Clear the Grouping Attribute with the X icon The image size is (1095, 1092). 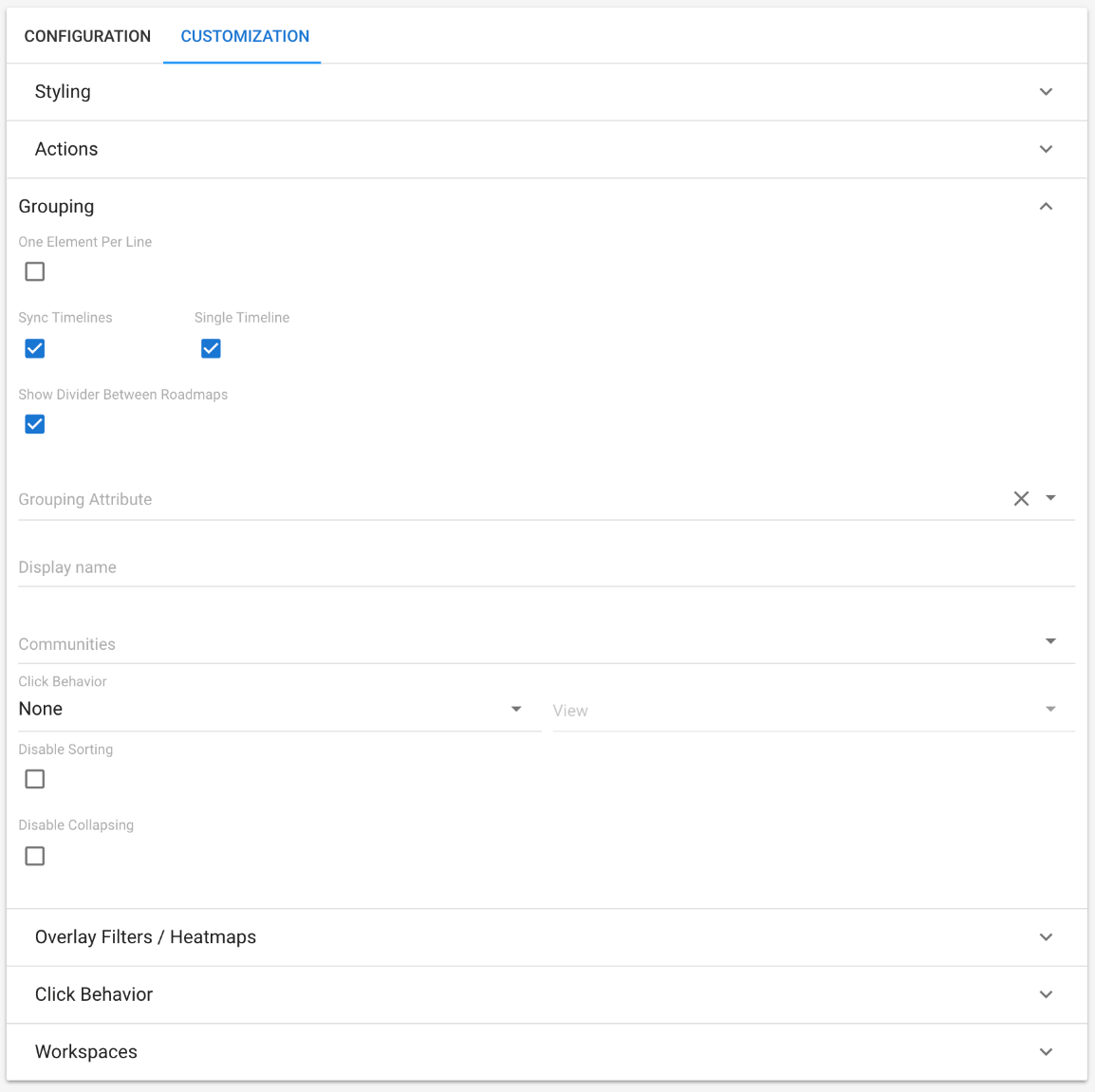coord(1021,499)
